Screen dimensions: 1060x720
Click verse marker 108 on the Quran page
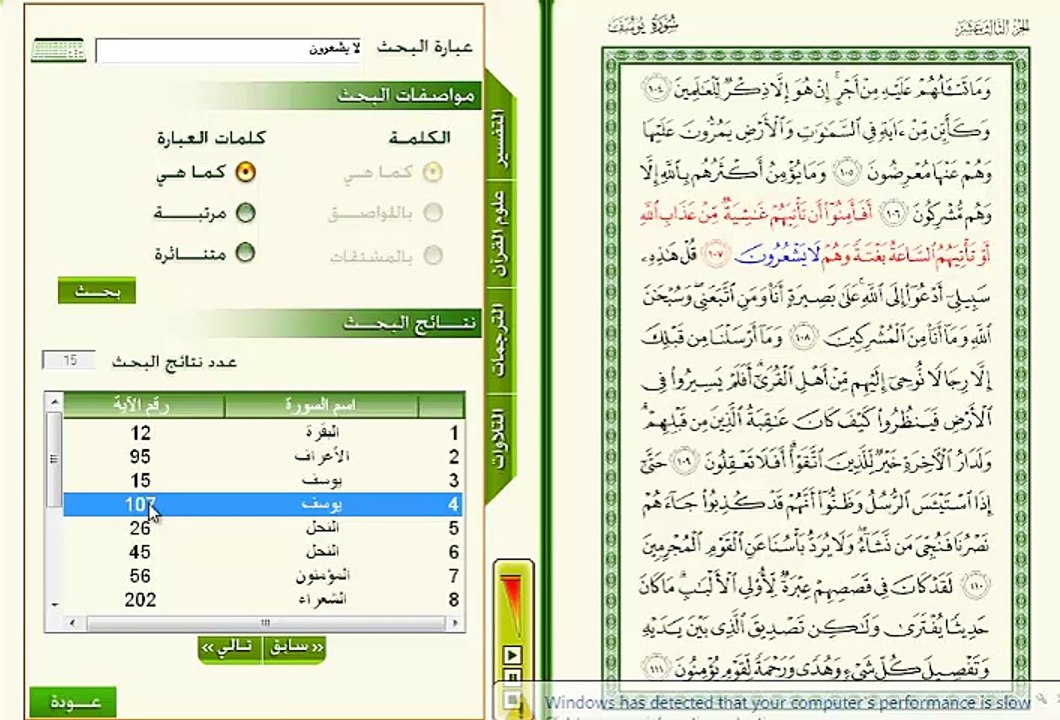pos(804,337)
